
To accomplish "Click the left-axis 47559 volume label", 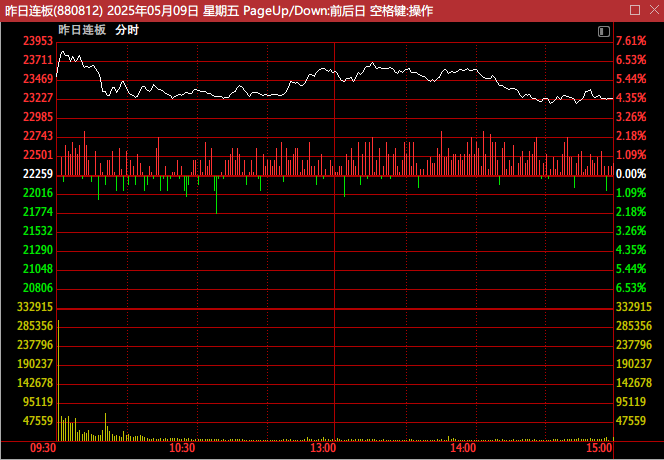I will pos(38,421).
